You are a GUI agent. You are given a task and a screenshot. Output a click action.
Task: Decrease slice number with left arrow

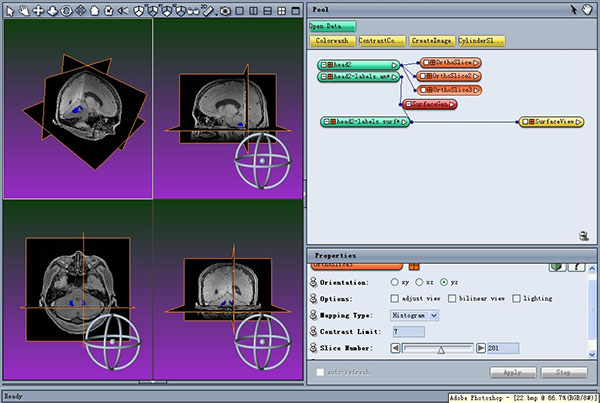point(395,348)
